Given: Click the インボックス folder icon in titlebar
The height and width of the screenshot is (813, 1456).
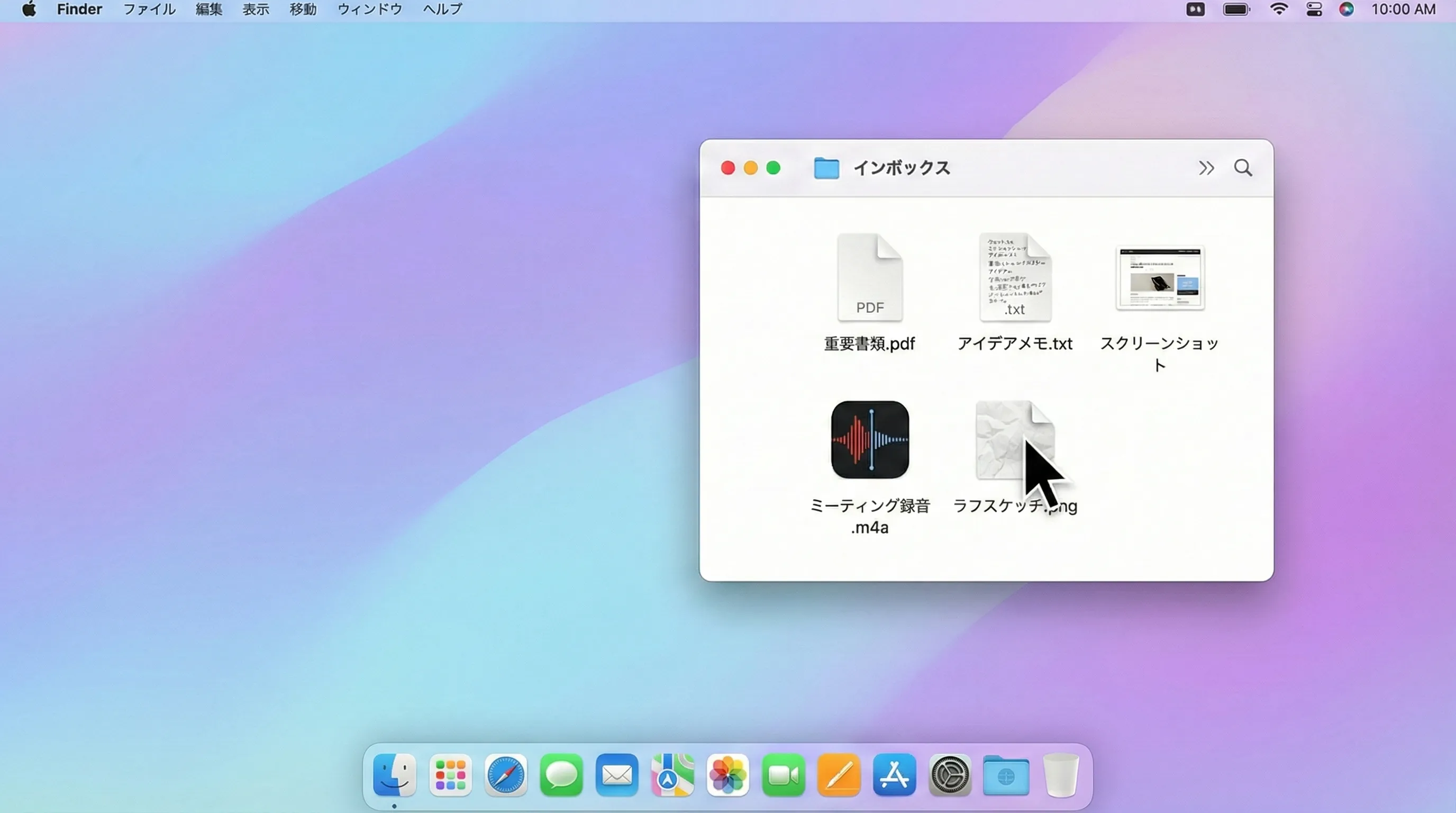Looking at the screenshot, I should point(825,168).
